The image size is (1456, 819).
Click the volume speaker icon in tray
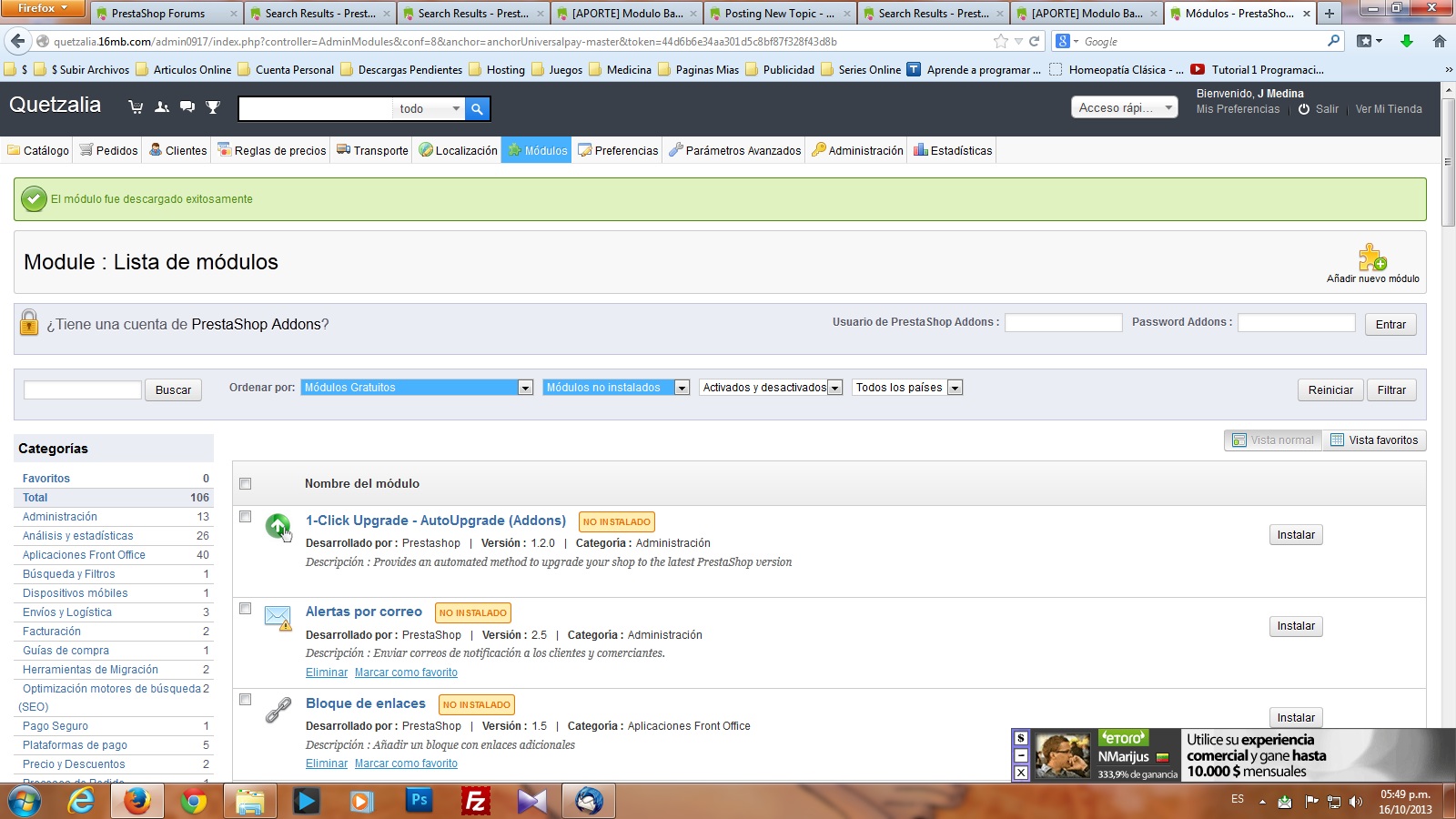point(1356,802)
